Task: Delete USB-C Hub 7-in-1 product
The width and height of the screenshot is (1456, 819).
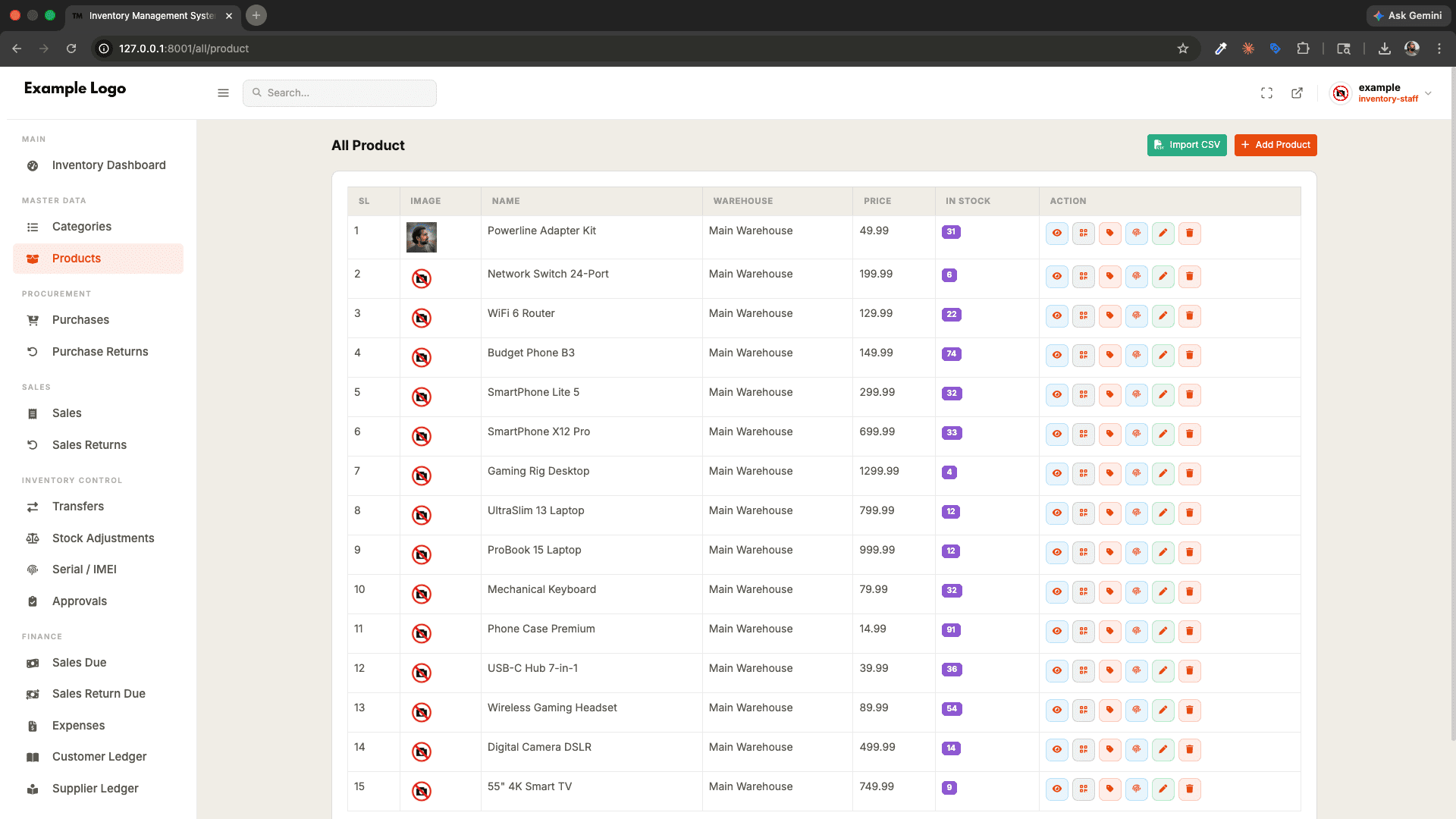Action: (1189, 670)
